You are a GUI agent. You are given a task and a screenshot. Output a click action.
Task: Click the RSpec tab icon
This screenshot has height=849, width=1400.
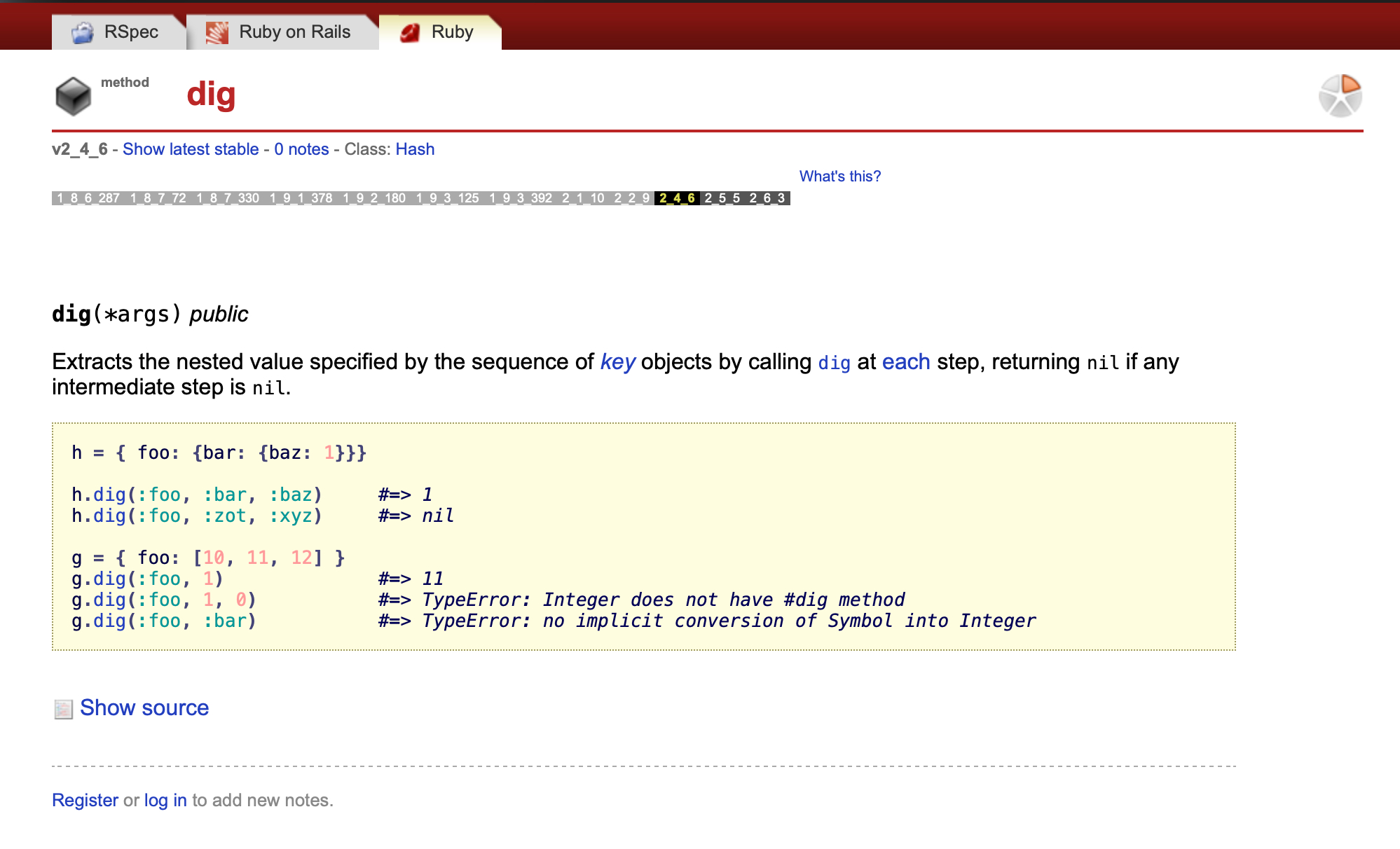tap(83, 32)
